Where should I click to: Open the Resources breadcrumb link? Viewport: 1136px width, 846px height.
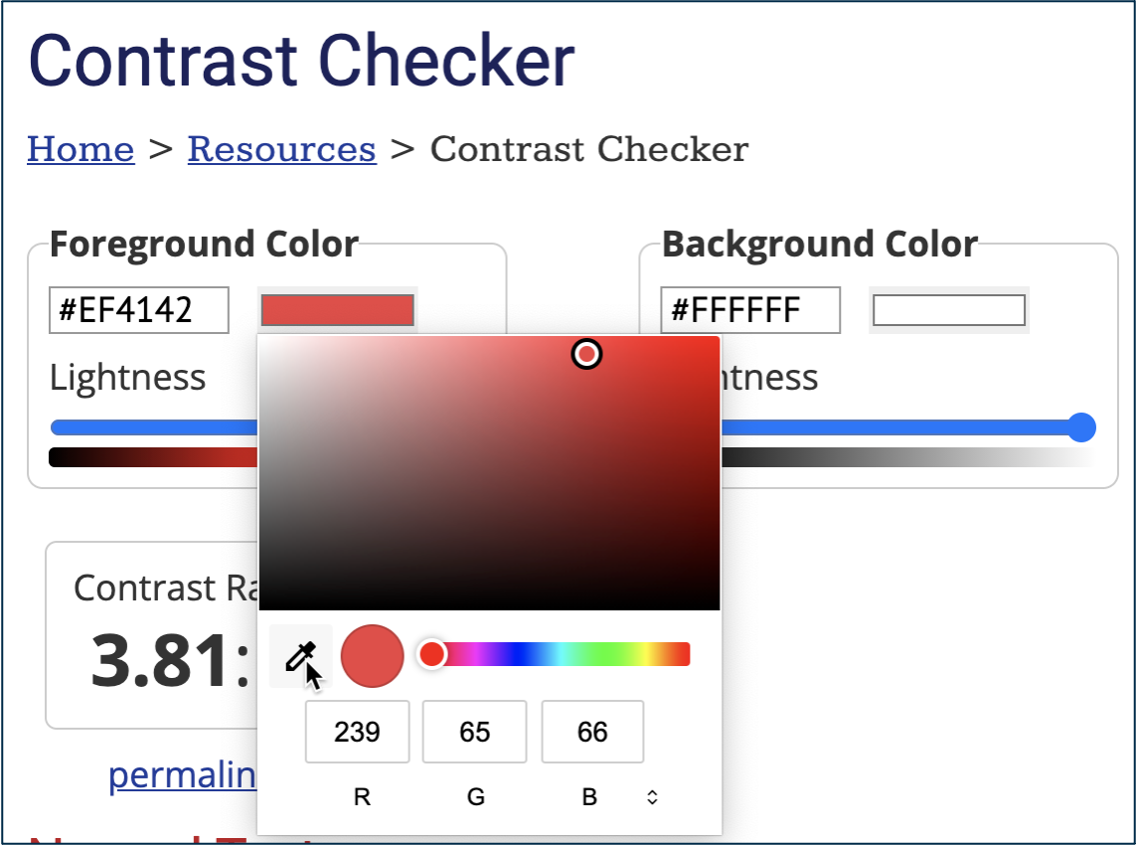[x=282, y=149]
